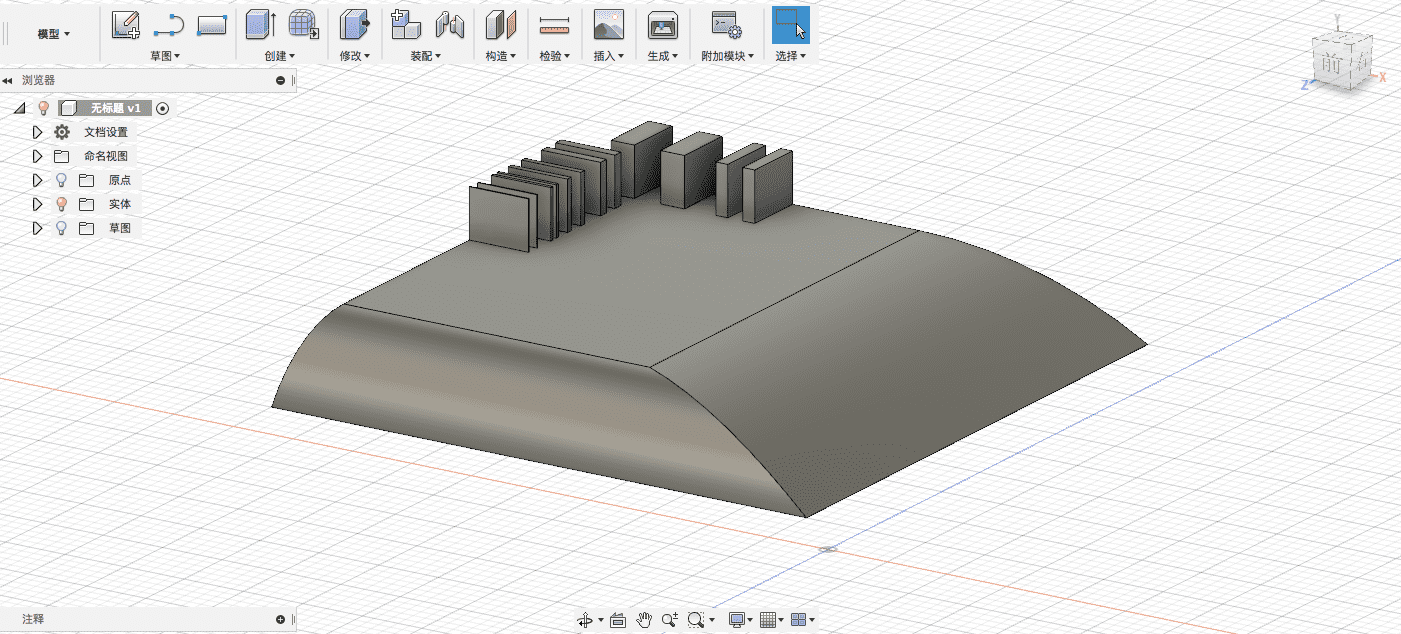Click the Create Sketch icon in toolbar
The image size is (1401, 634).
pyautogui.click(x=125, y=25)
